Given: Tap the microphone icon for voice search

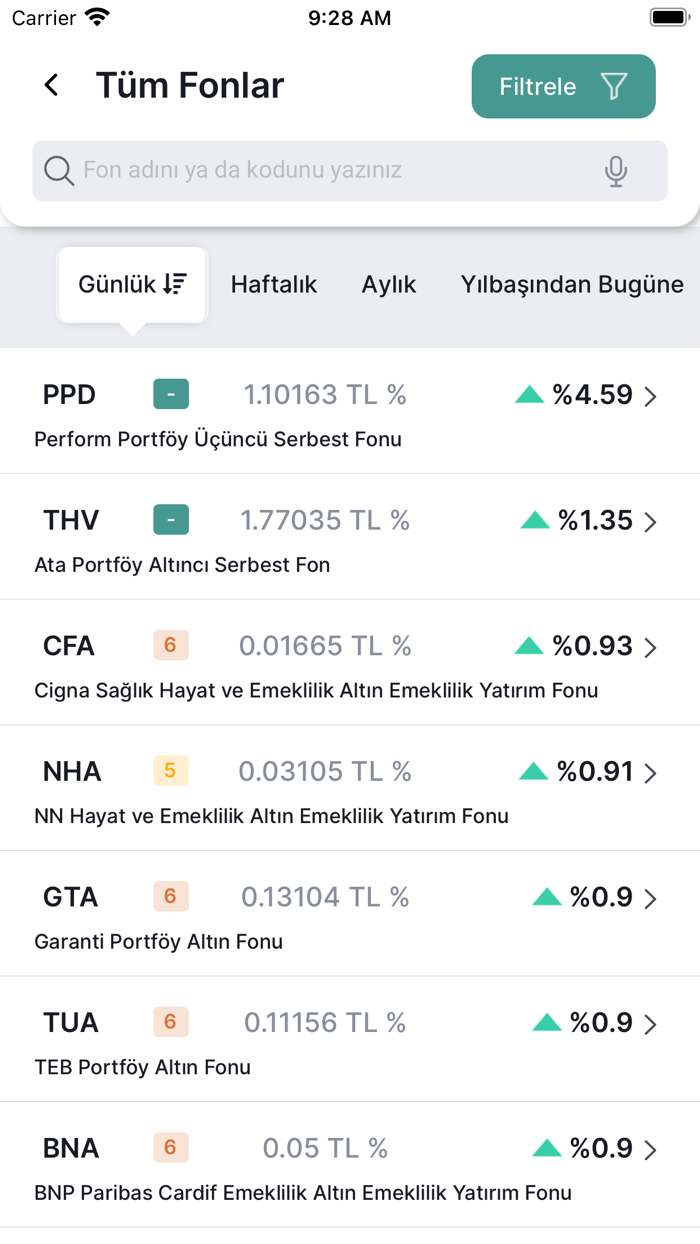Looking at the screenshot, I should [615, 170].
